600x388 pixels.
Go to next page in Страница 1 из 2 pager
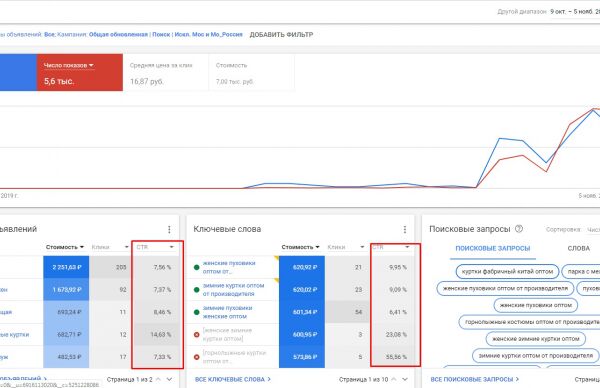[169, 379]
